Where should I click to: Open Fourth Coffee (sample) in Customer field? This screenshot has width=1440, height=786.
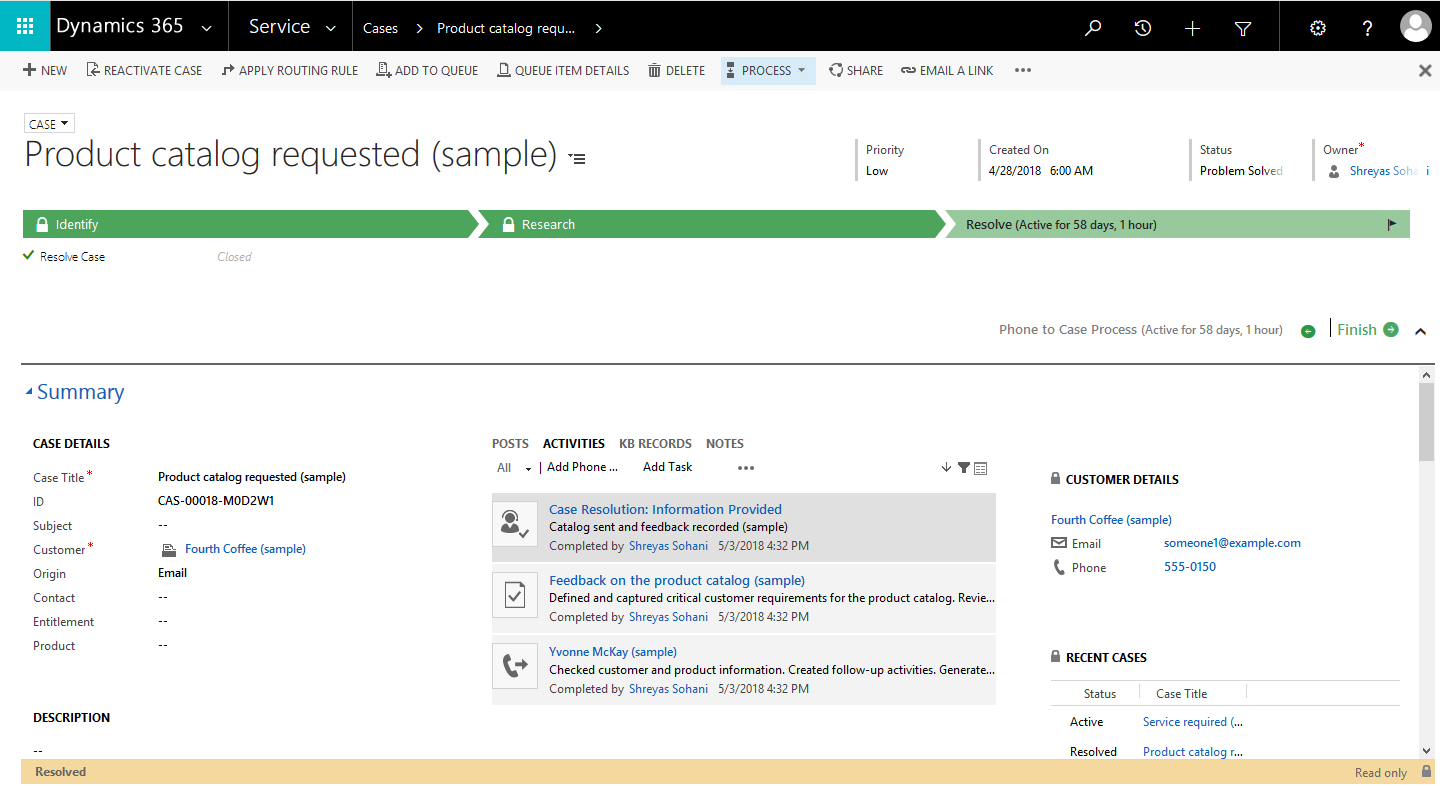pos(245,549)
